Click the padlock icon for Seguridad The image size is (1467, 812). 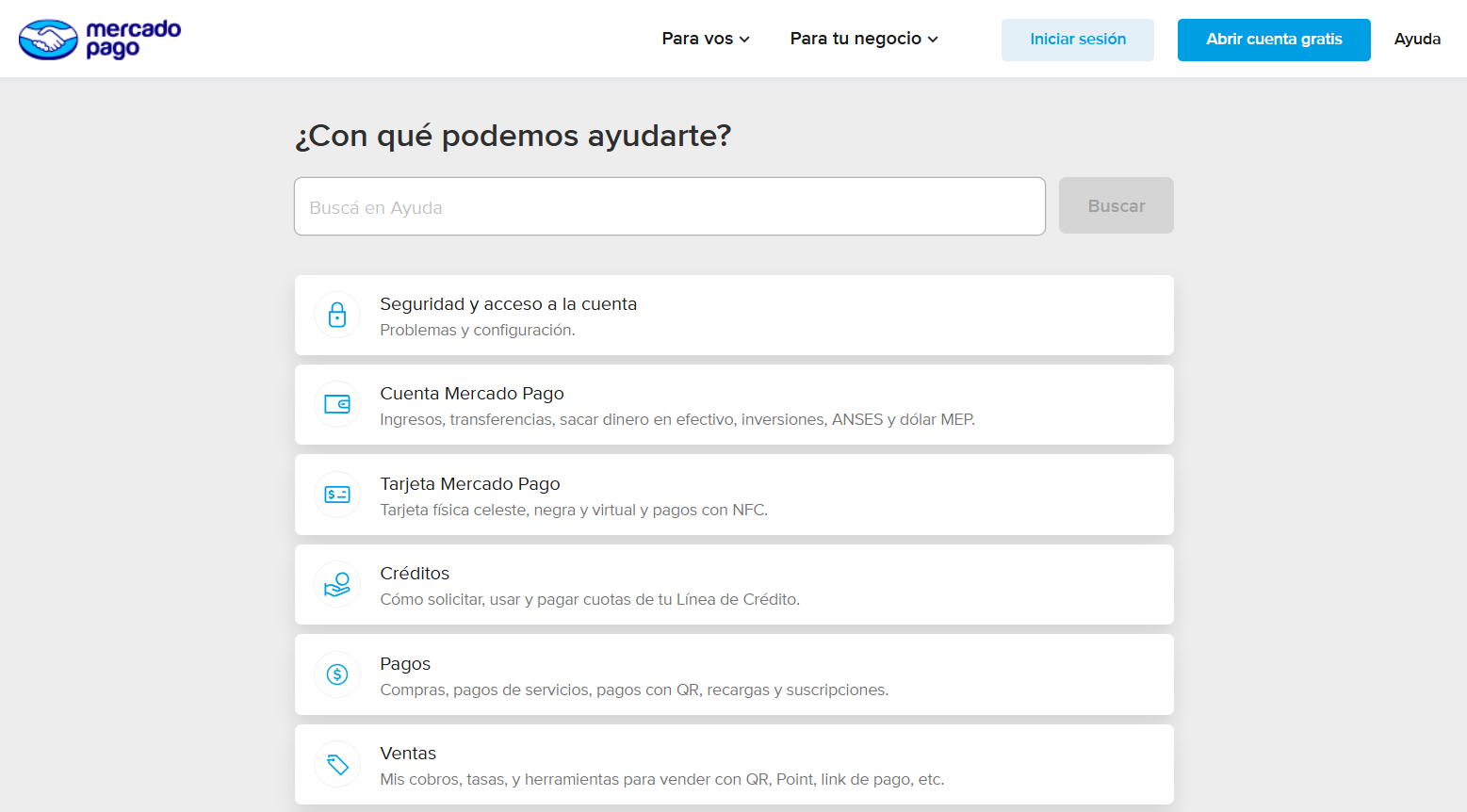pyautogui.click(x=337, y=316)
